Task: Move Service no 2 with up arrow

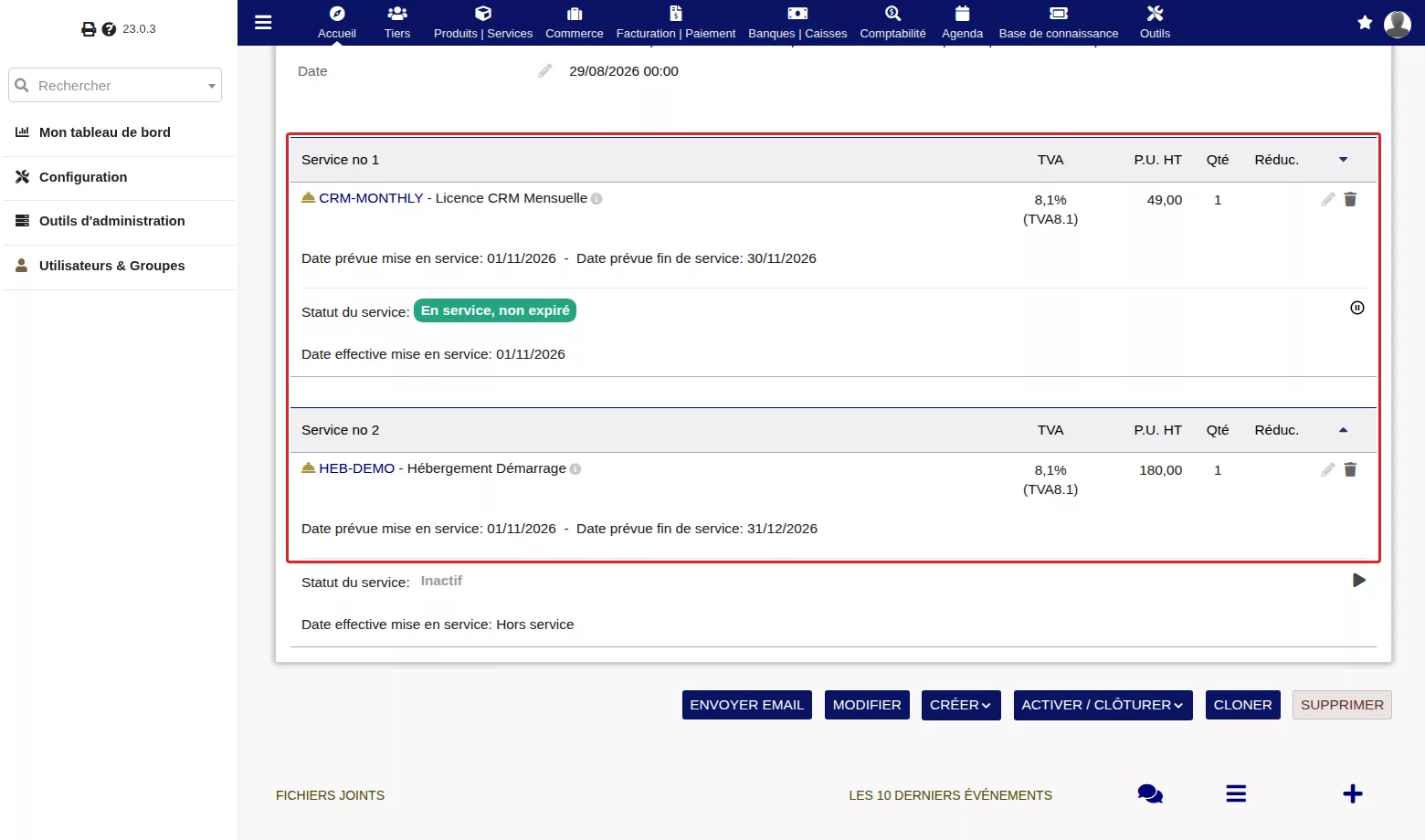Action: 1343,430
